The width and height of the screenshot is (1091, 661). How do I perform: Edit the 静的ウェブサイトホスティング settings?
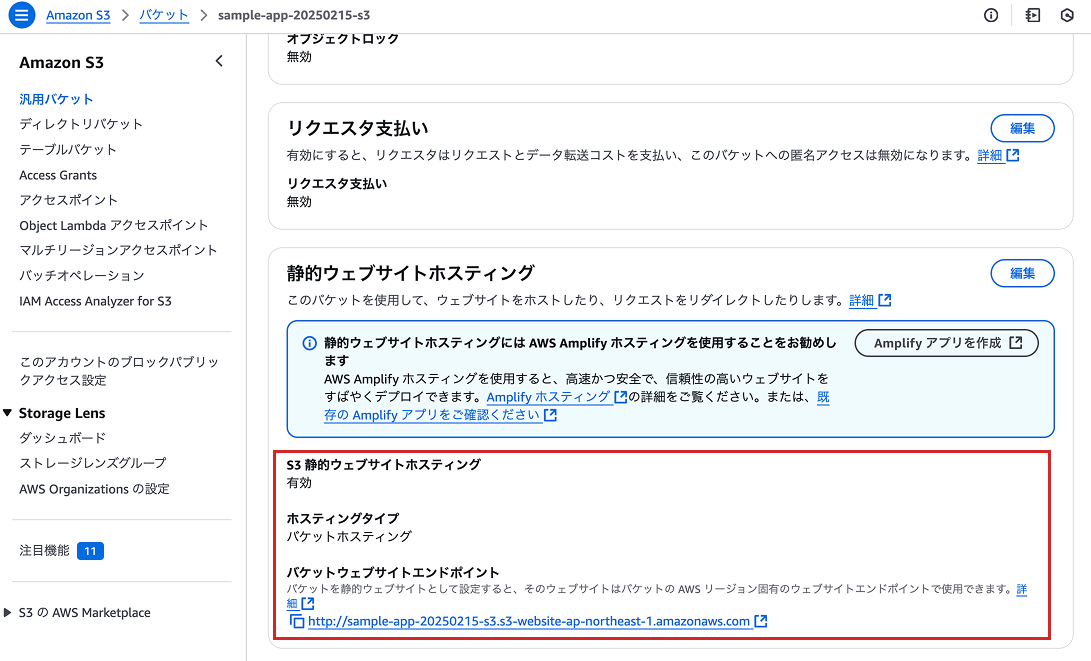tap(1022, 273)
